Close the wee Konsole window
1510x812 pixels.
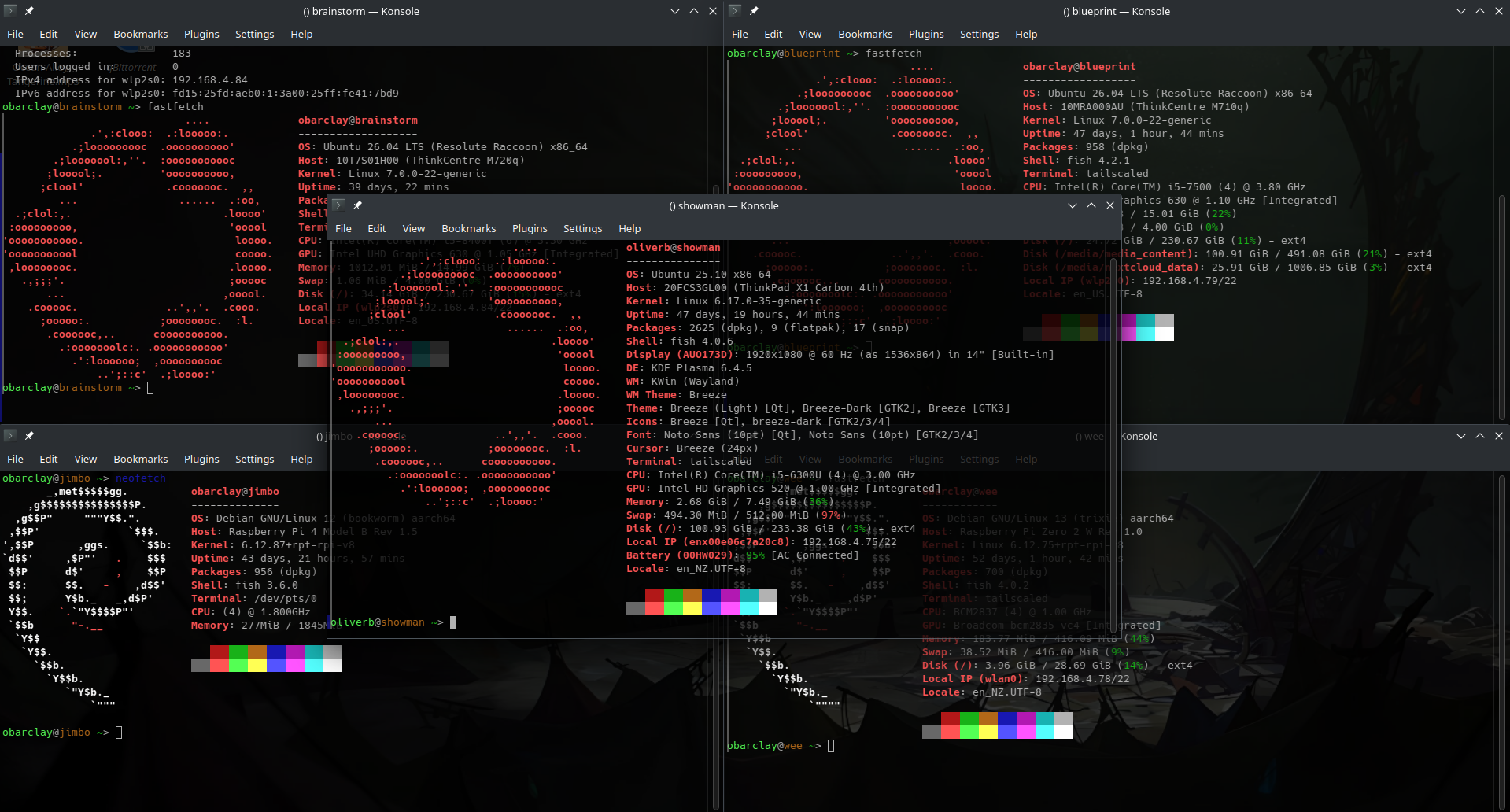tap(1499, 436)
